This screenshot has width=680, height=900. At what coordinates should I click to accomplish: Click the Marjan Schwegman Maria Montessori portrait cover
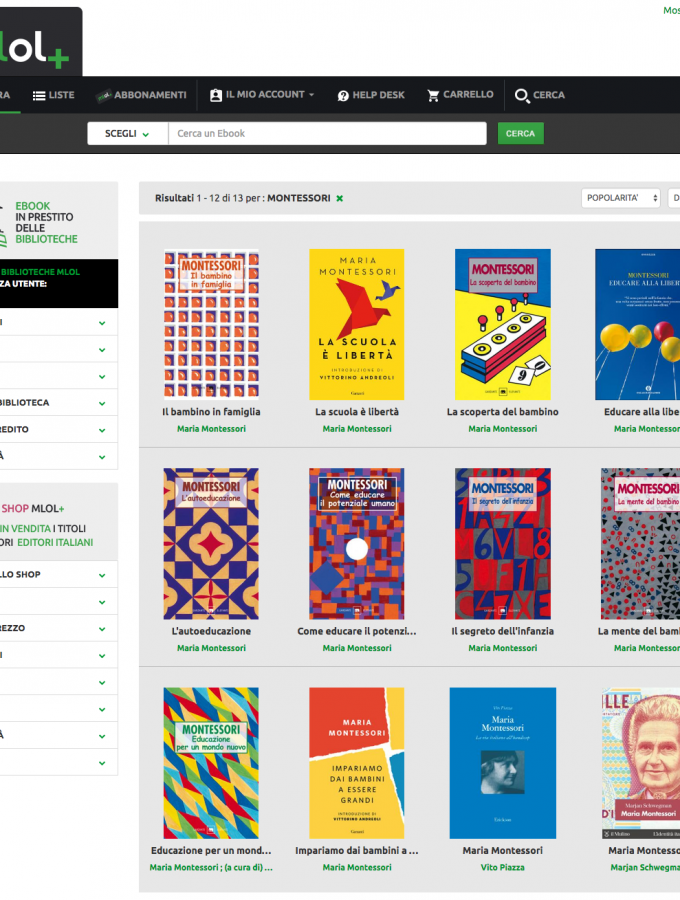point(640,763)
